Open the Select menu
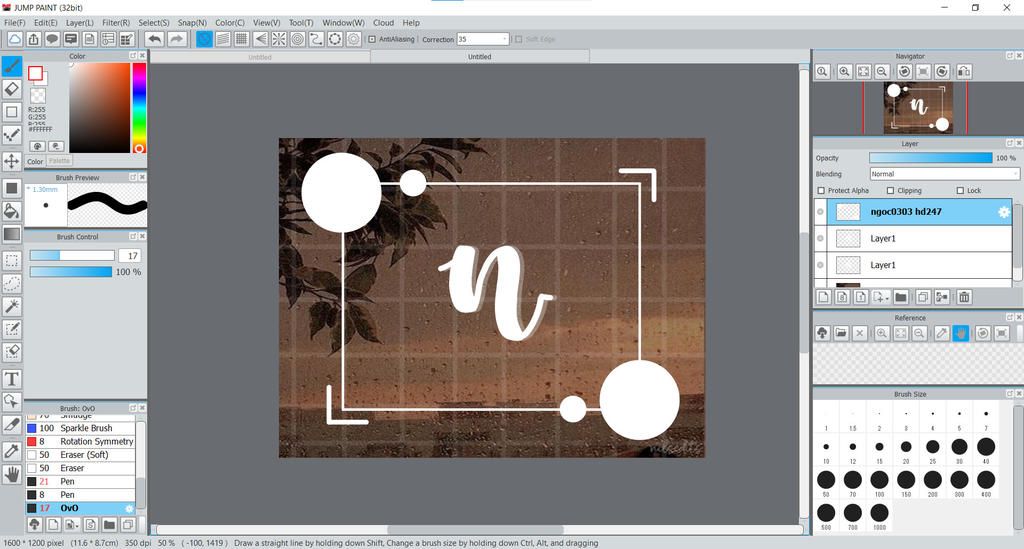Image resolution: width=1024 pixels, height=549 pixels. click(153, 23)
